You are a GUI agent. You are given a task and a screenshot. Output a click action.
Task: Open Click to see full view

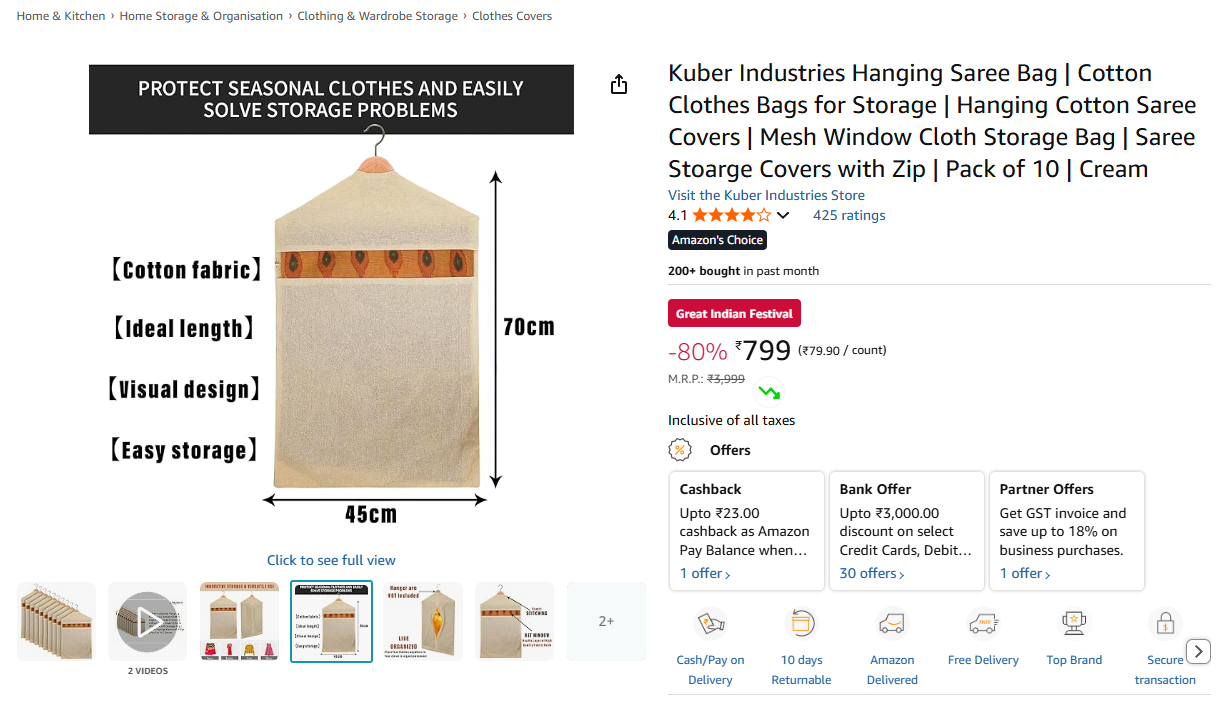331,560
